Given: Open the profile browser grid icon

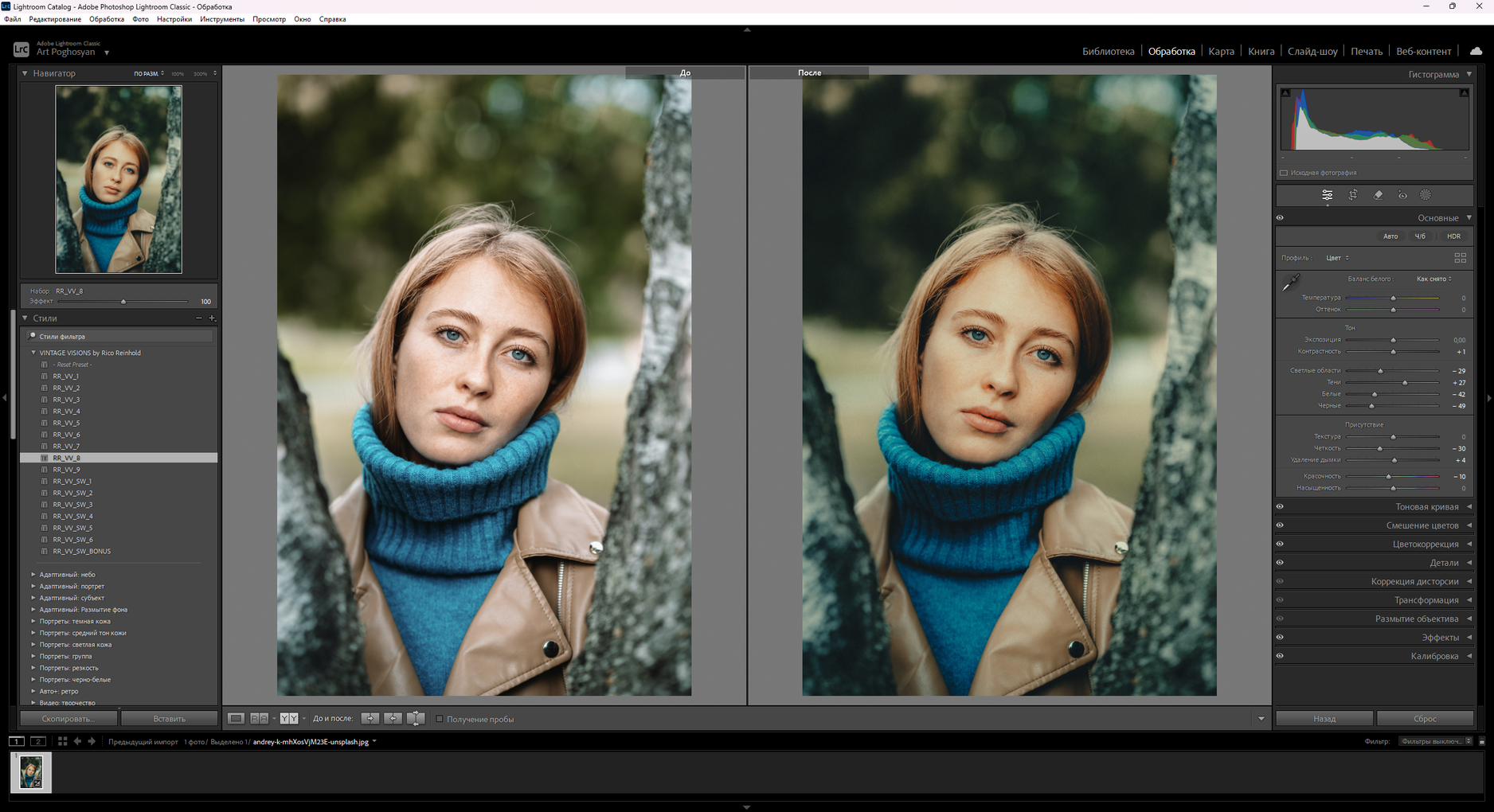Looking at the screenshot, I should click(1460, 258).
